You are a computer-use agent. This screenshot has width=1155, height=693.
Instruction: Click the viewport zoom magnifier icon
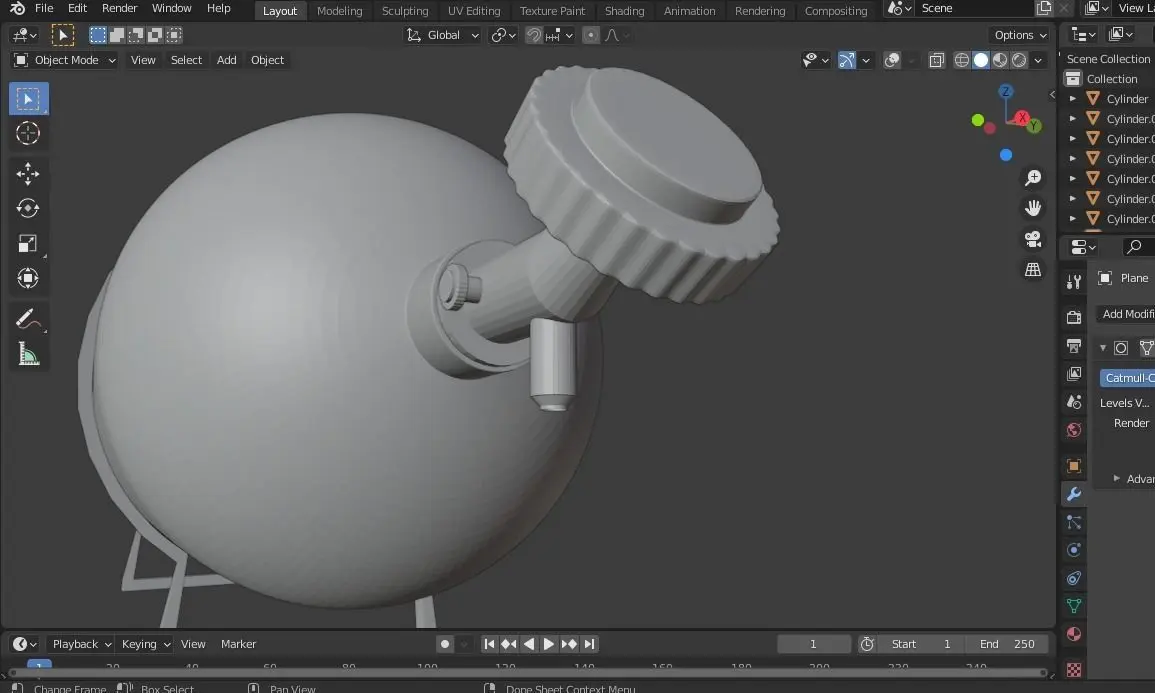[1033, 177]
